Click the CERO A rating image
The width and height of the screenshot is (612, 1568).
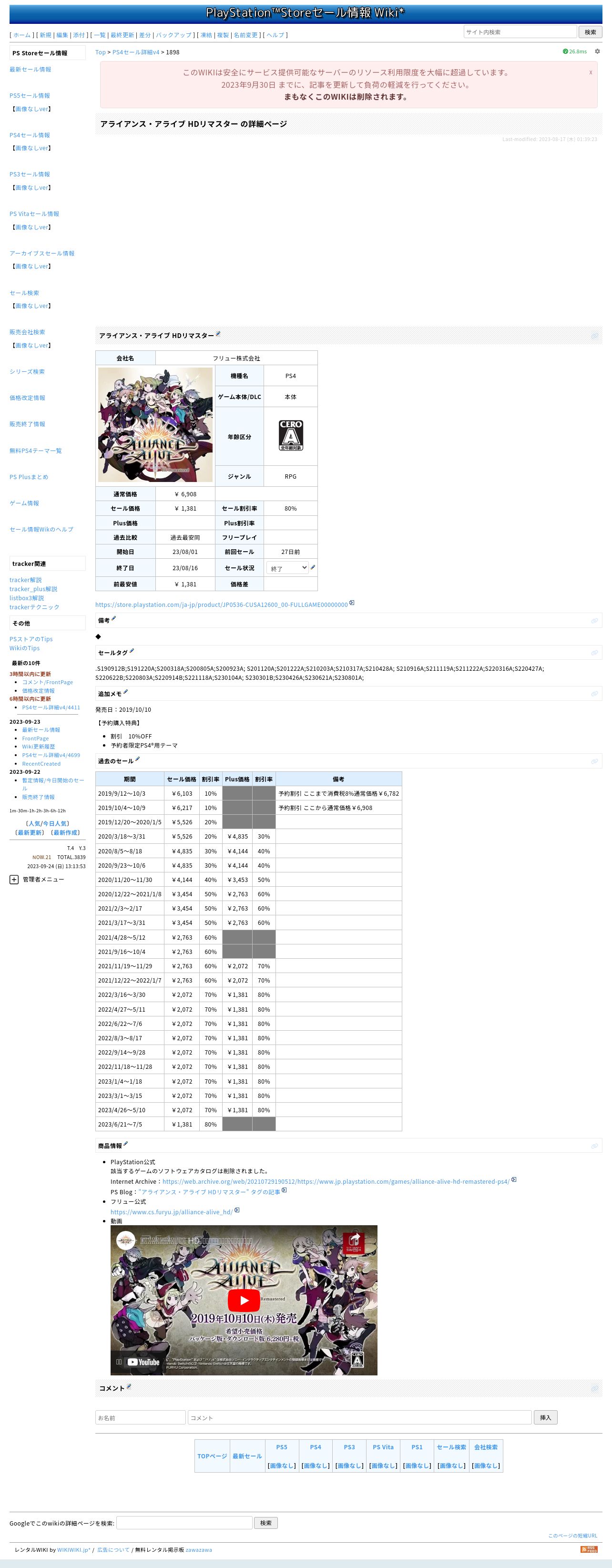[291, 435]
